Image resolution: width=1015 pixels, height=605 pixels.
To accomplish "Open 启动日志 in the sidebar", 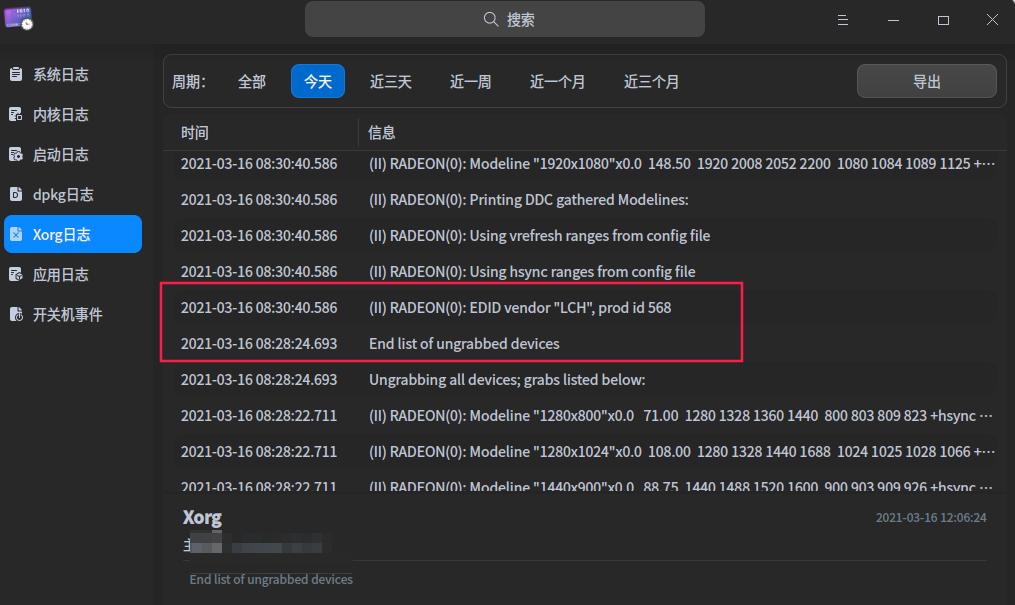I will (72, 155).
